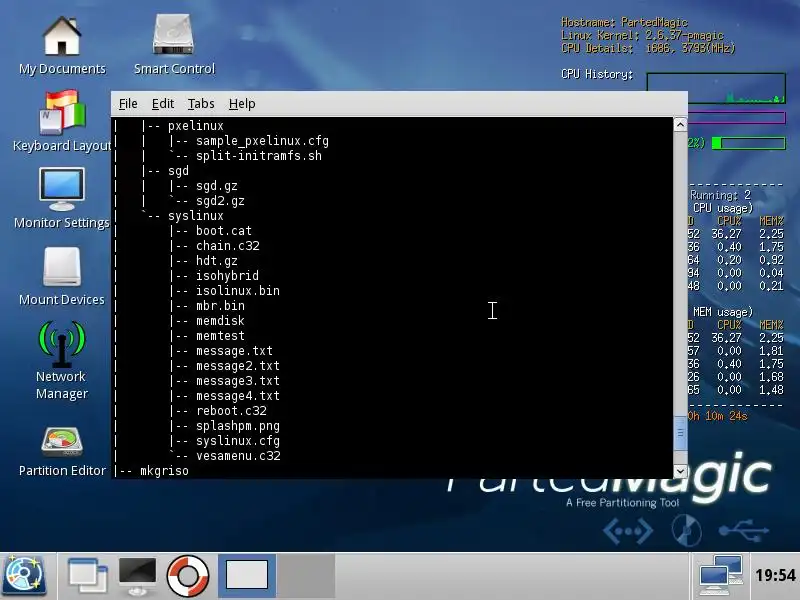Launch the Partition Editor desktop icon
This screenshot has width=800, height=600.
point(62,452)
